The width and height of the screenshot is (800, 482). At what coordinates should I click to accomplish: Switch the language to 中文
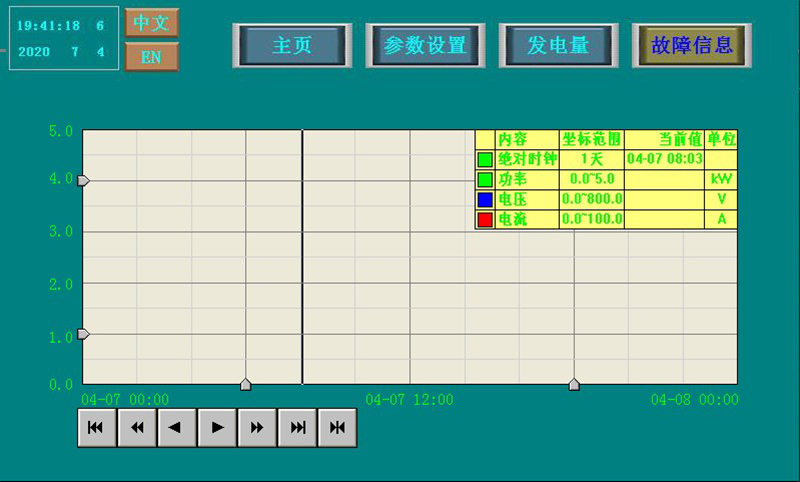coord(151,22)
